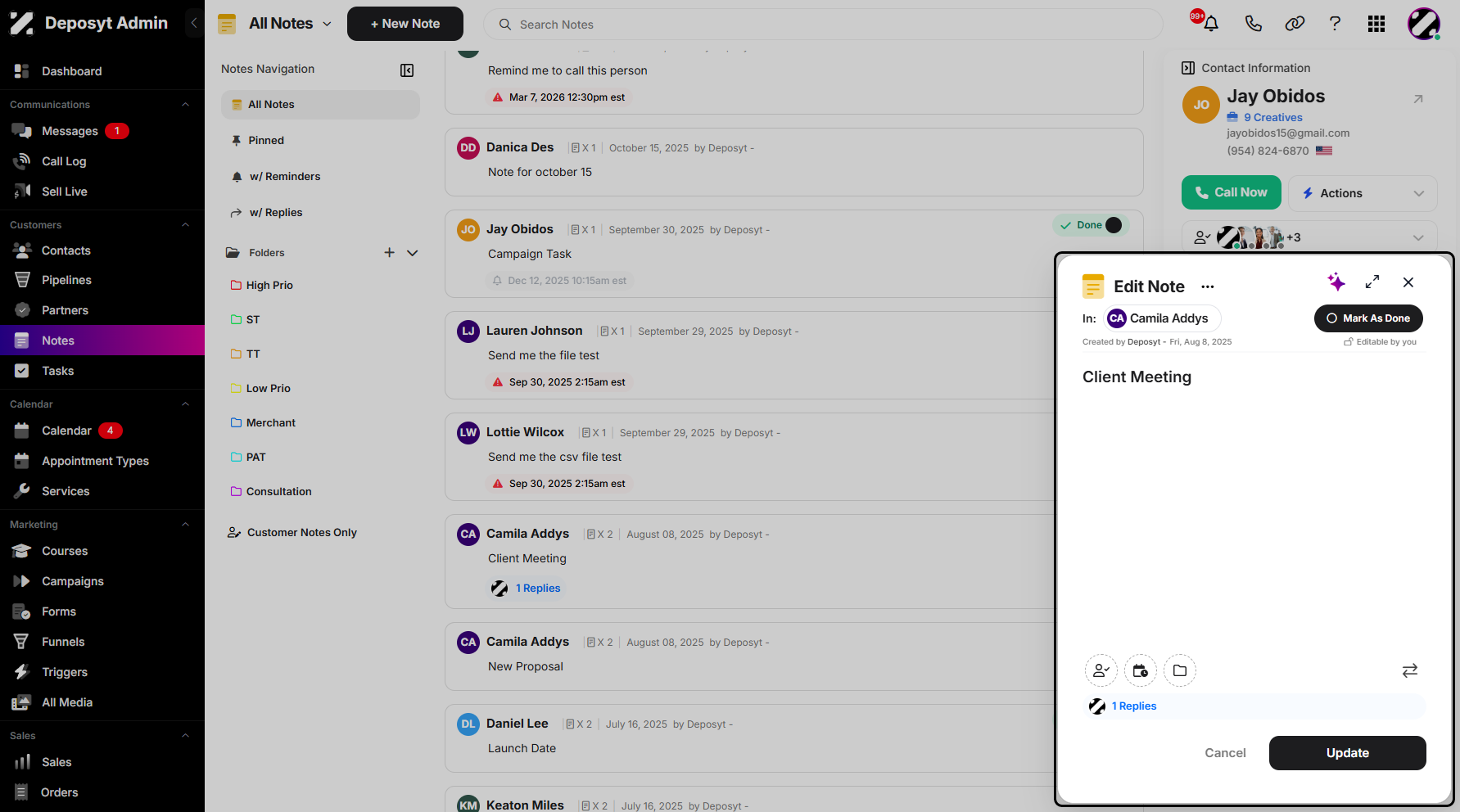Collapse the Folders section chevron
This screenshot has height=812, width=1460.
point(413,253)
